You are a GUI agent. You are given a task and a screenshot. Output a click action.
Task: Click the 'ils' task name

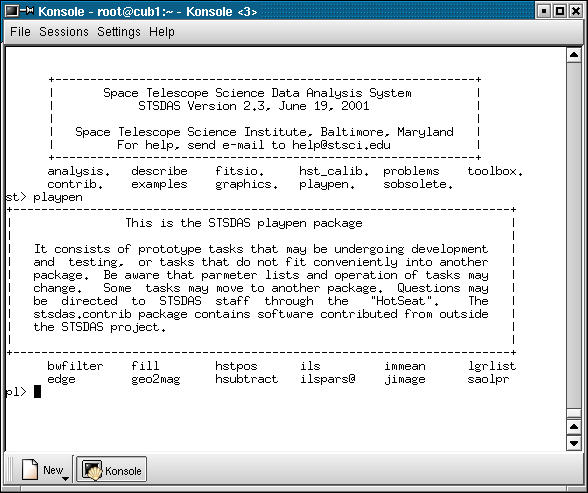point(310,366)
